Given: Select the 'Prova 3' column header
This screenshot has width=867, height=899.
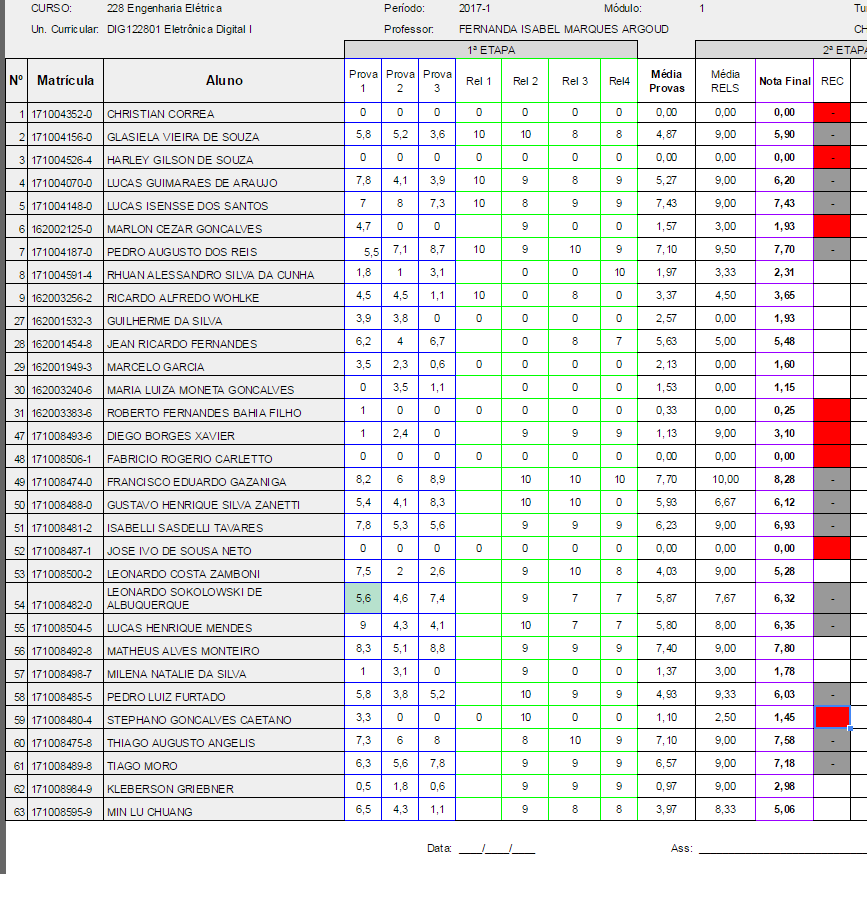Looking at the screenshot, I should [436, 80].
